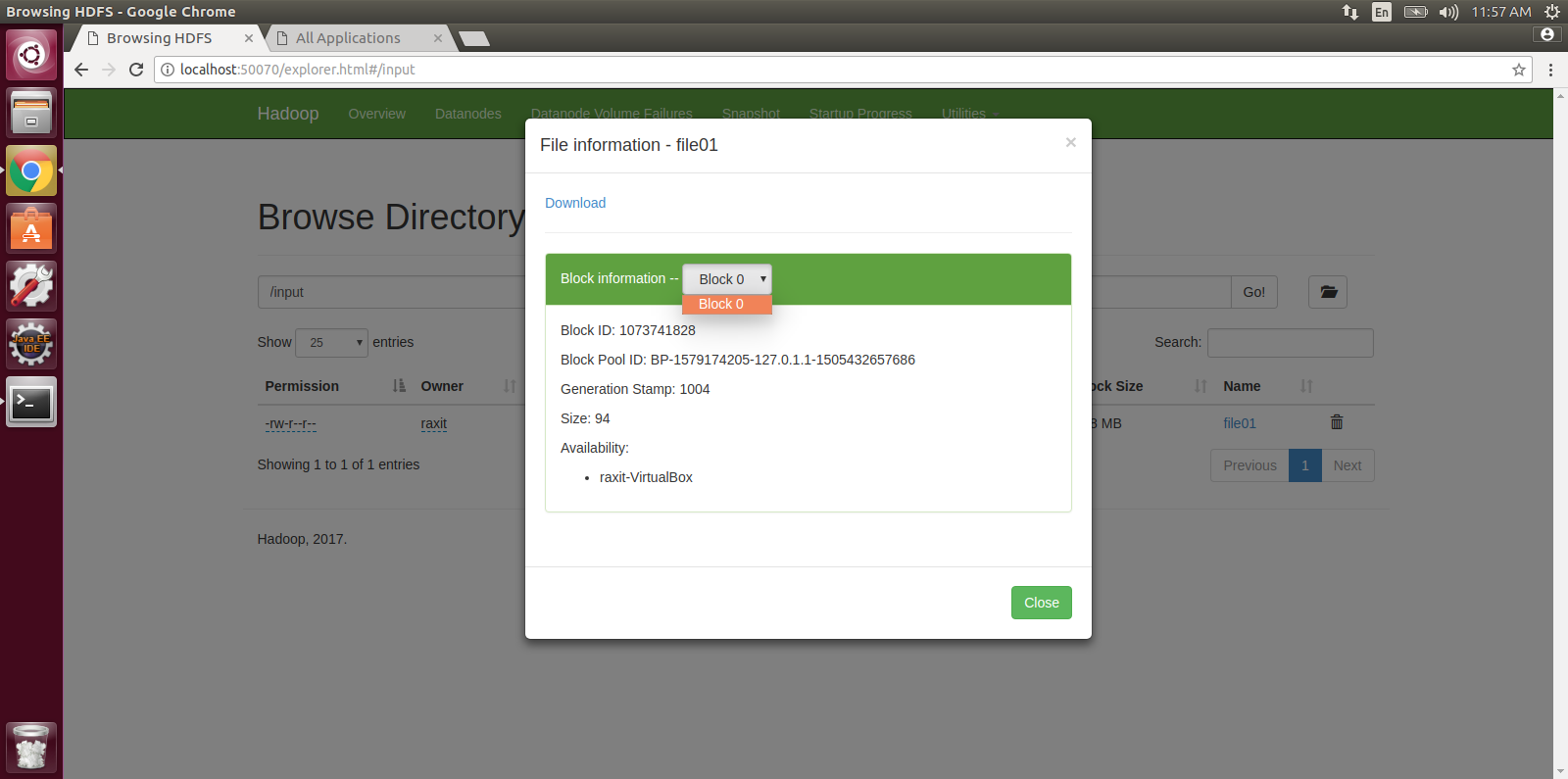Click browser back arrow
The image size is (1568, 779).
click(x=81, y=70)
